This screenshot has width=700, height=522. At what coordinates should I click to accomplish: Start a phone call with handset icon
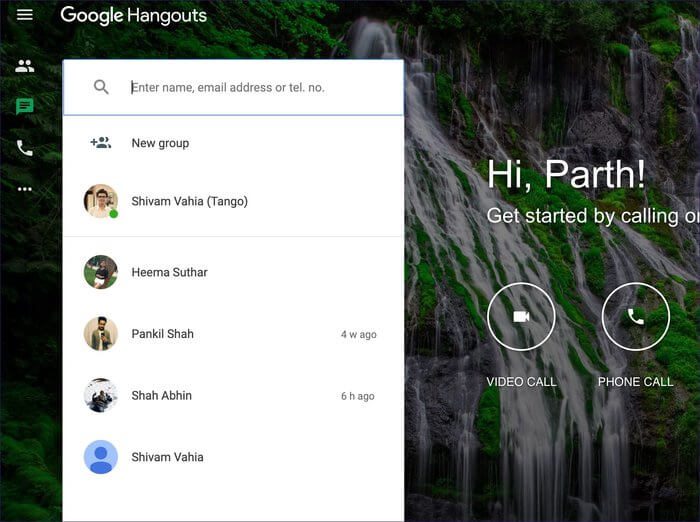[x=636, y=317]
